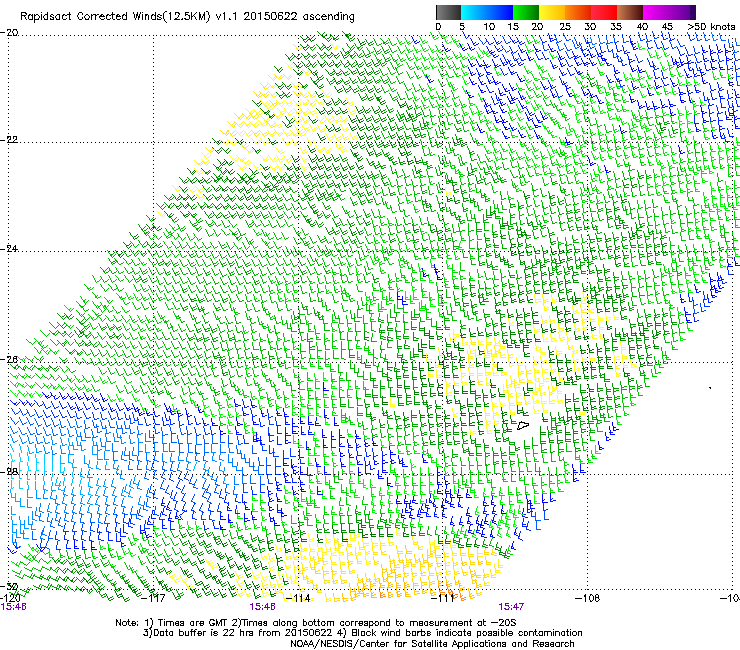Image resolution: width=740 pixels, height=650 pixels.
Task: Click the latitude axis label '-24'
Action: [9, 248]
